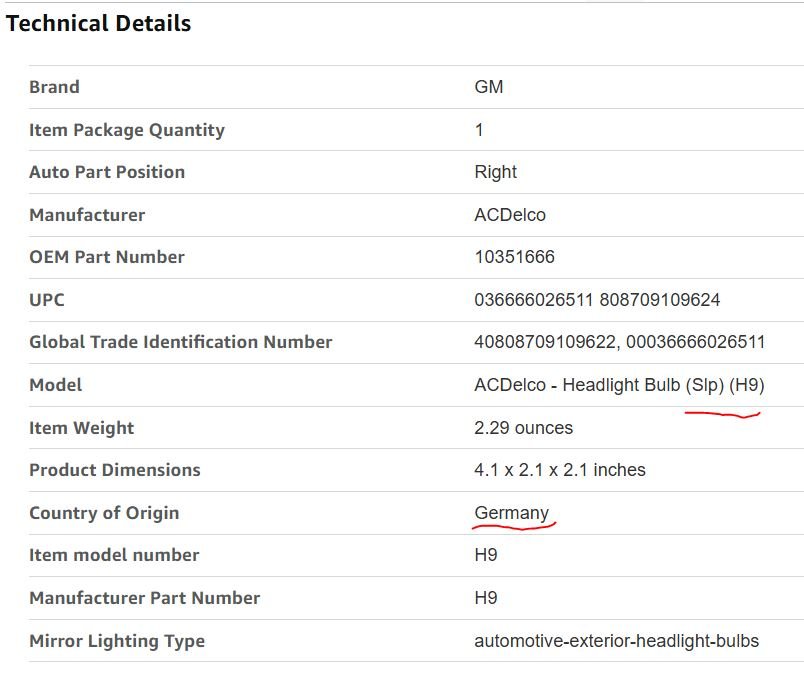Click the Technical Details heading

pos(98,24)
